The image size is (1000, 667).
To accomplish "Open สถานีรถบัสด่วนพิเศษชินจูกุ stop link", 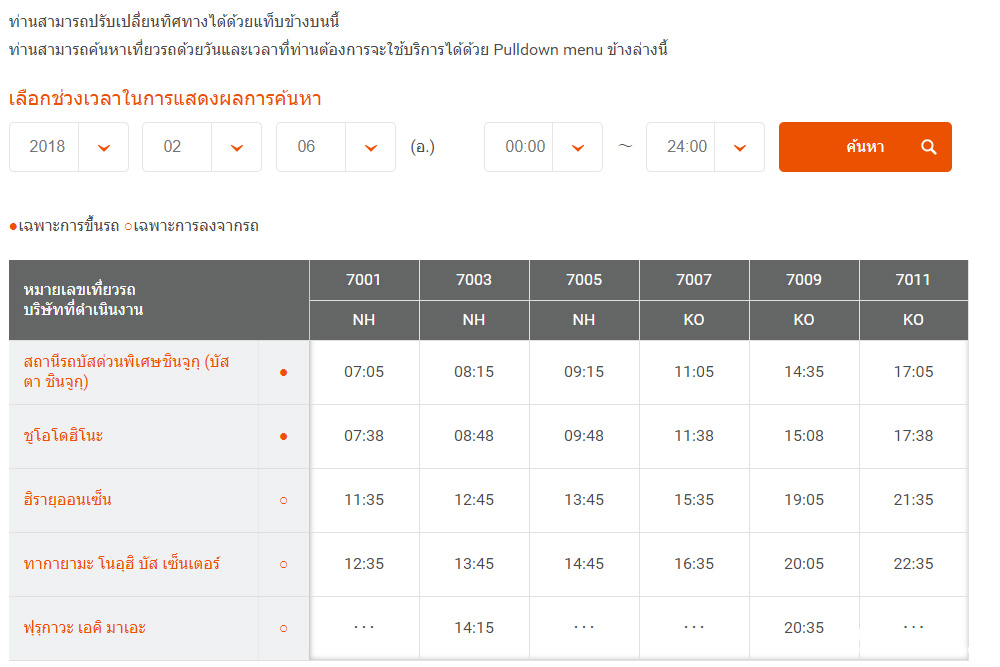I will (x=126, y=371).
